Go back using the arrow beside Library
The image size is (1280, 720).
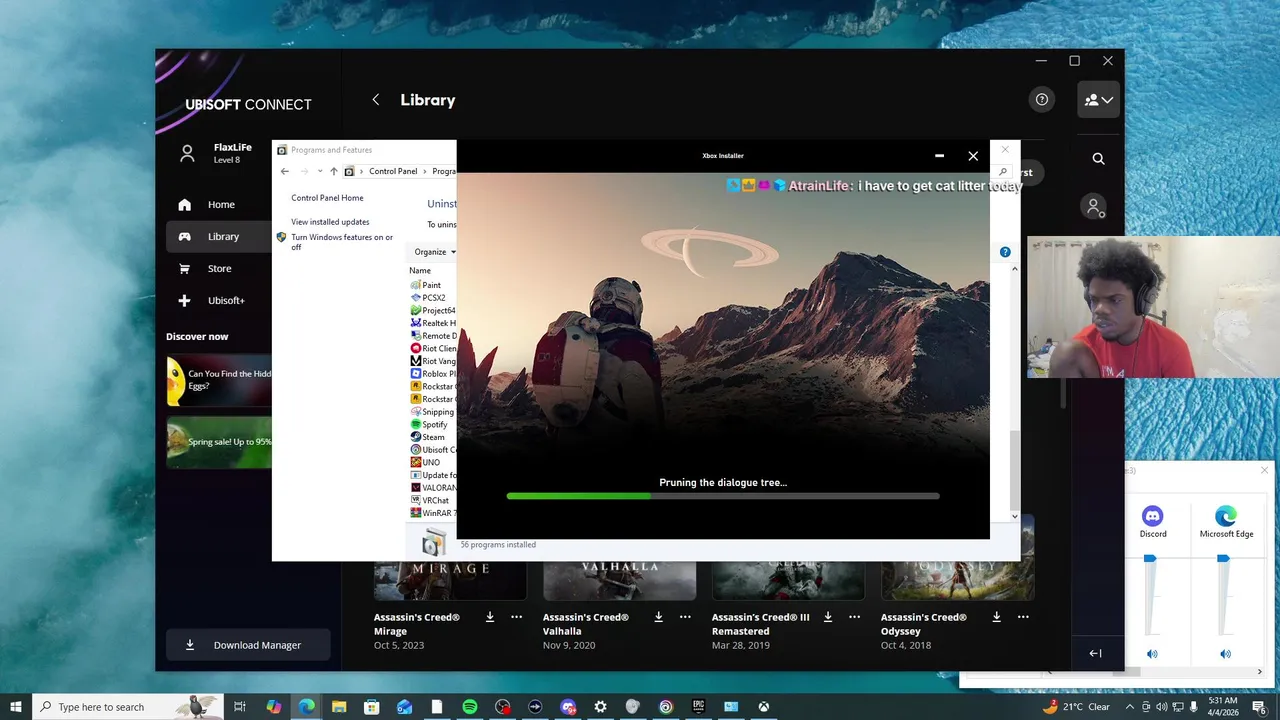click(376, 100)
